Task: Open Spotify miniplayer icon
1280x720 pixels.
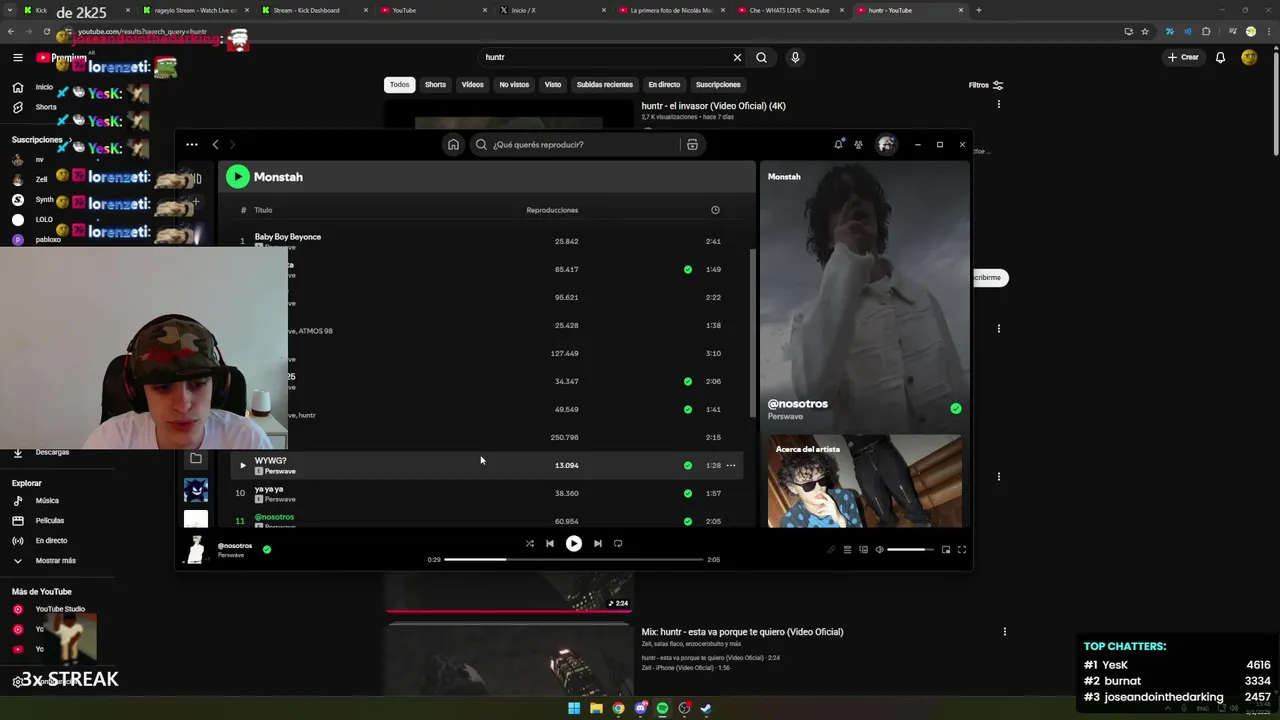Action: [946, 550]
